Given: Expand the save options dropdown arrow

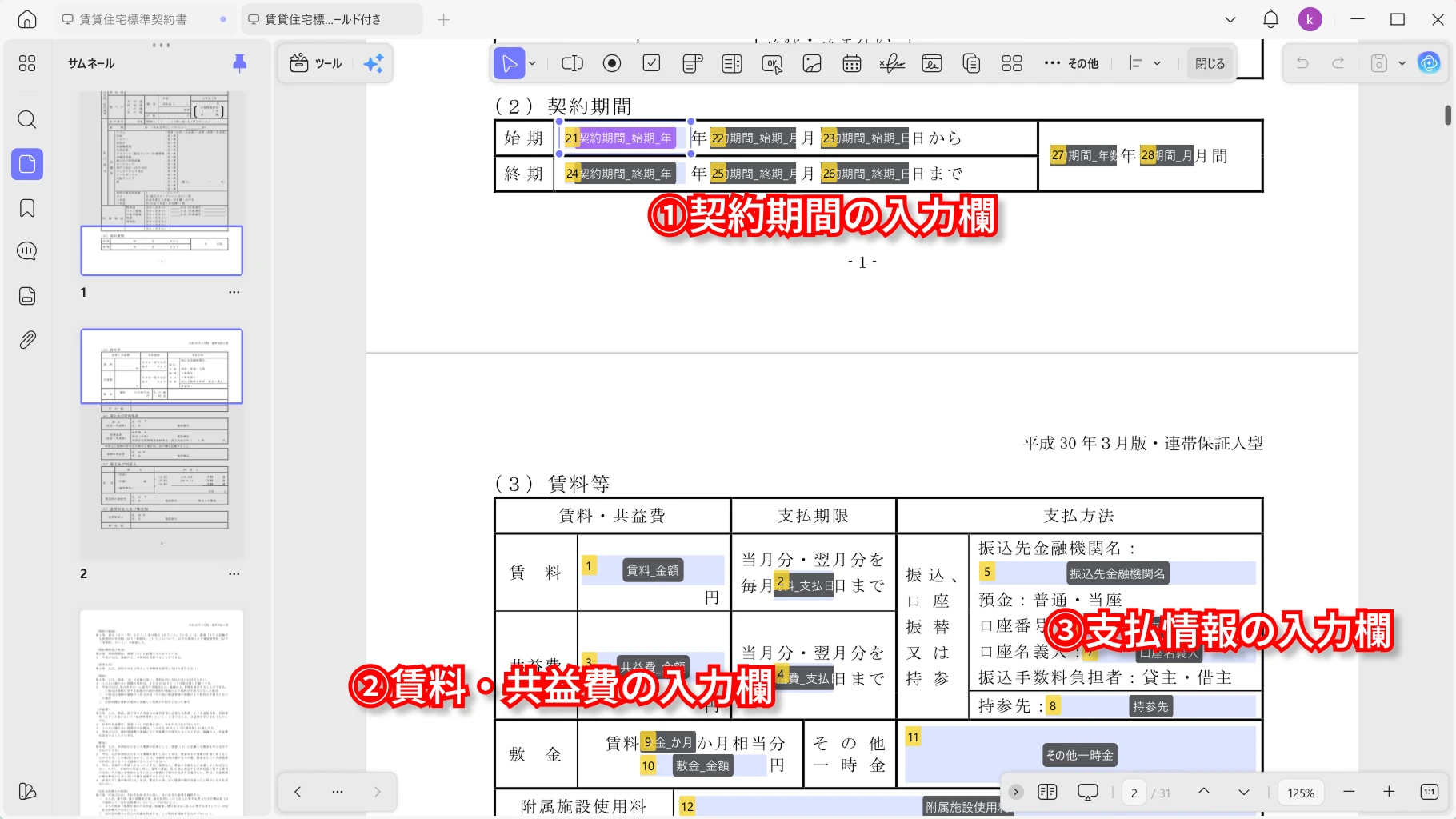Looking at the screenshot, I should pyautogui.click(x=1402, y=63).
